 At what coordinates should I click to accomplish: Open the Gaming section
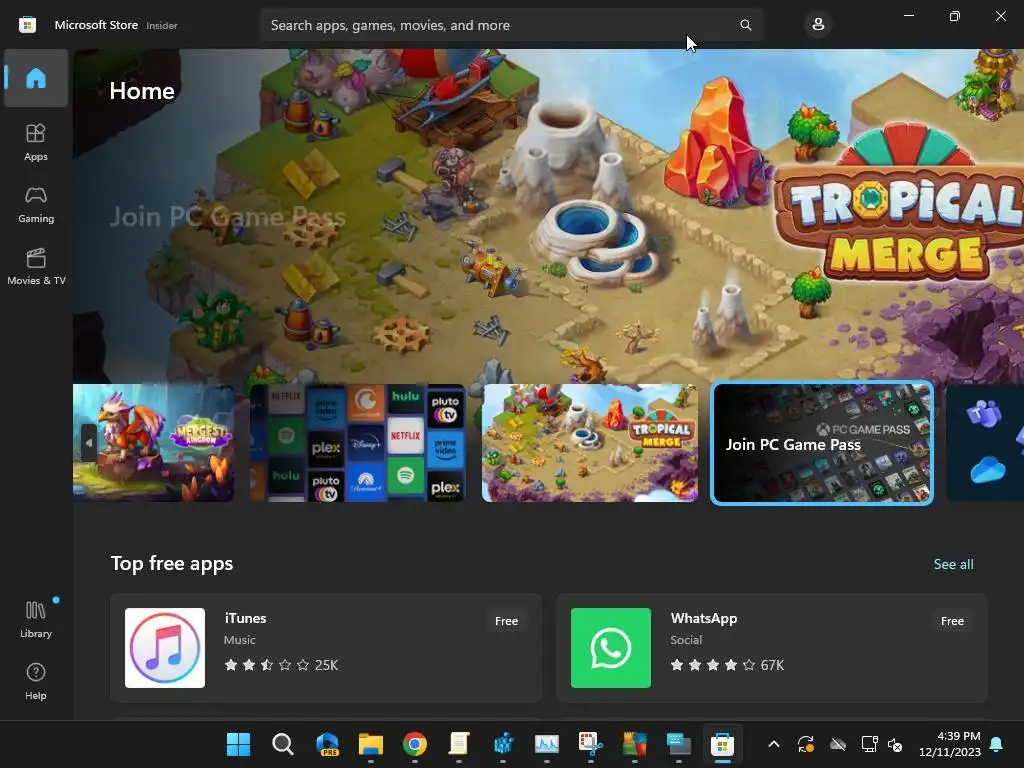pyautogui.click(x=36, y=204)
